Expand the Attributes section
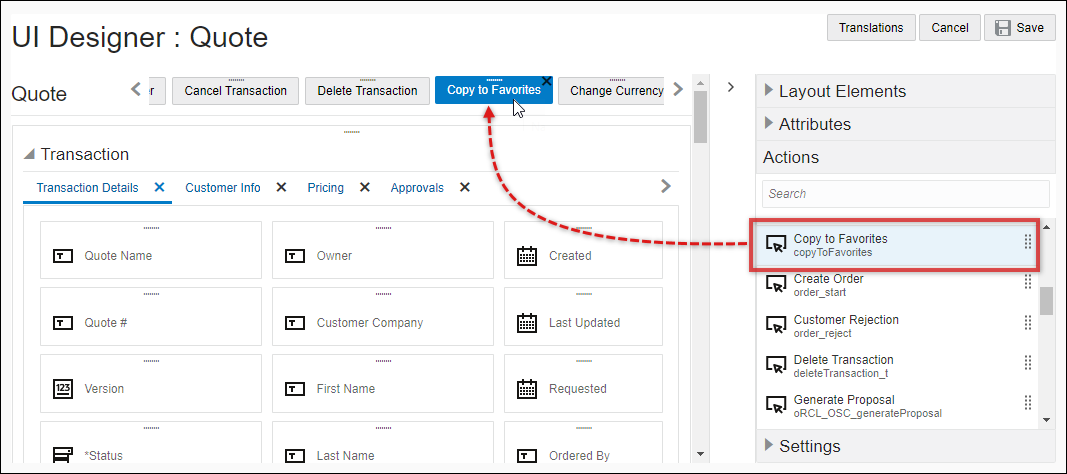The image size is (1067, 474). point(769,123)
